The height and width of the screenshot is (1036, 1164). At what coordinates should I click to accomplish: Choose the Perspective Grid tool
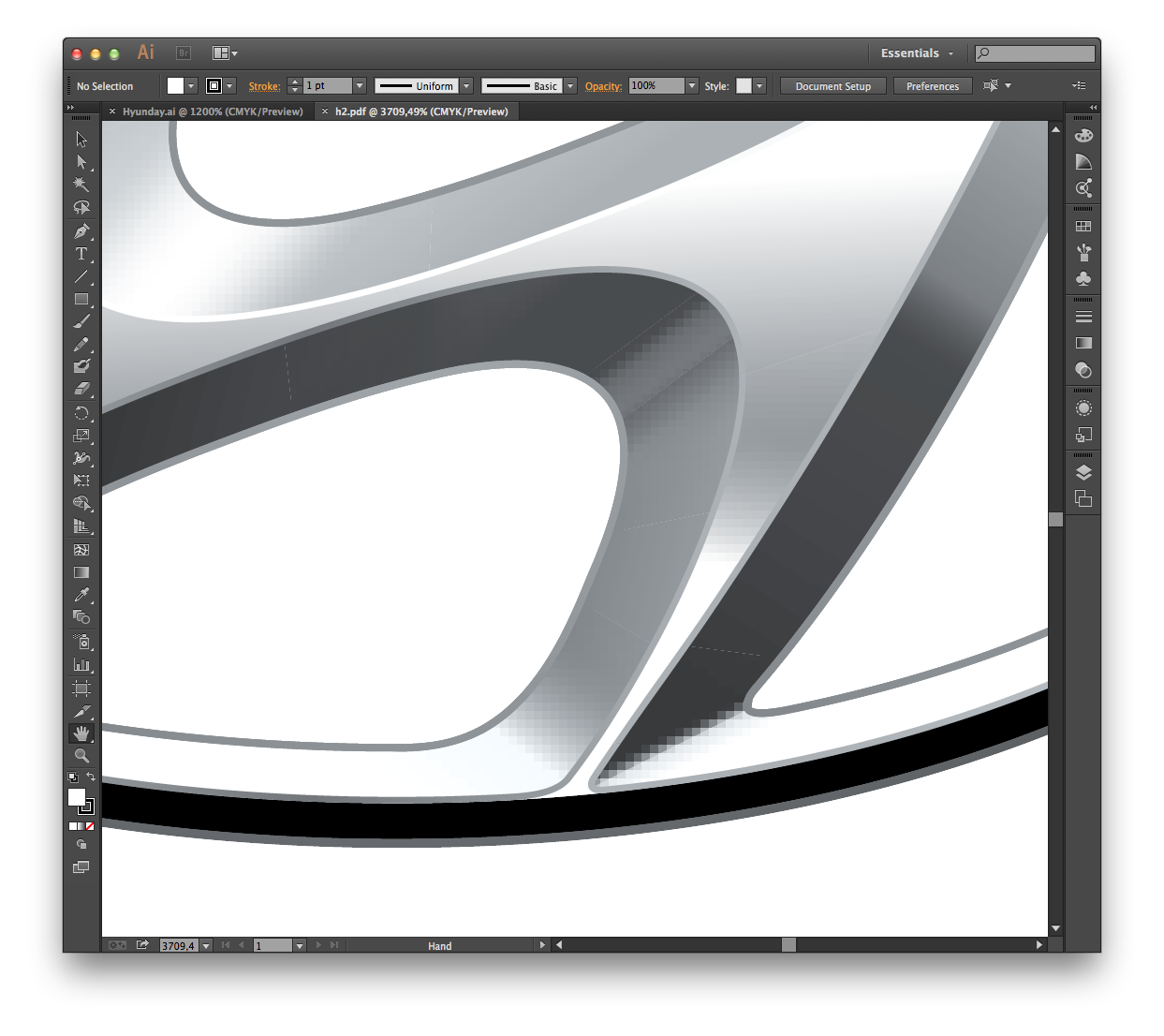[81, 526]
